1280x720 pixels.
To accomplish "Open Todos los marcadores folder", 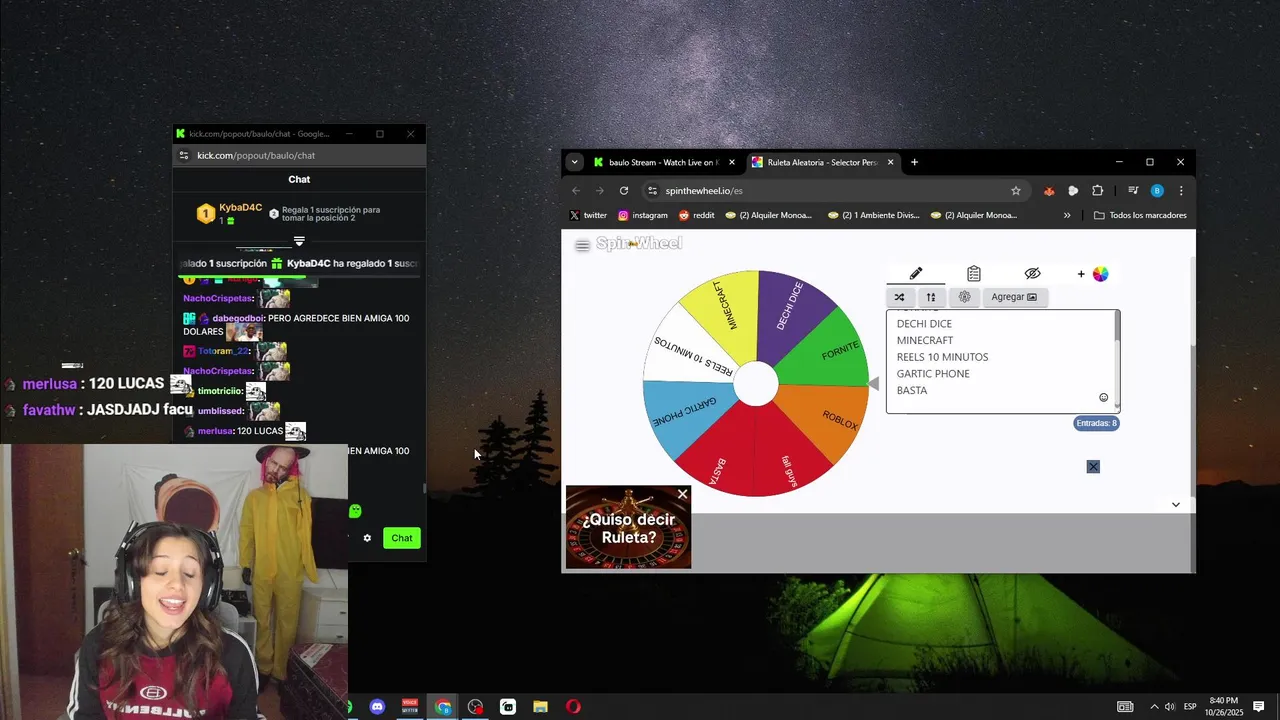I will [x=1140, y=215].
